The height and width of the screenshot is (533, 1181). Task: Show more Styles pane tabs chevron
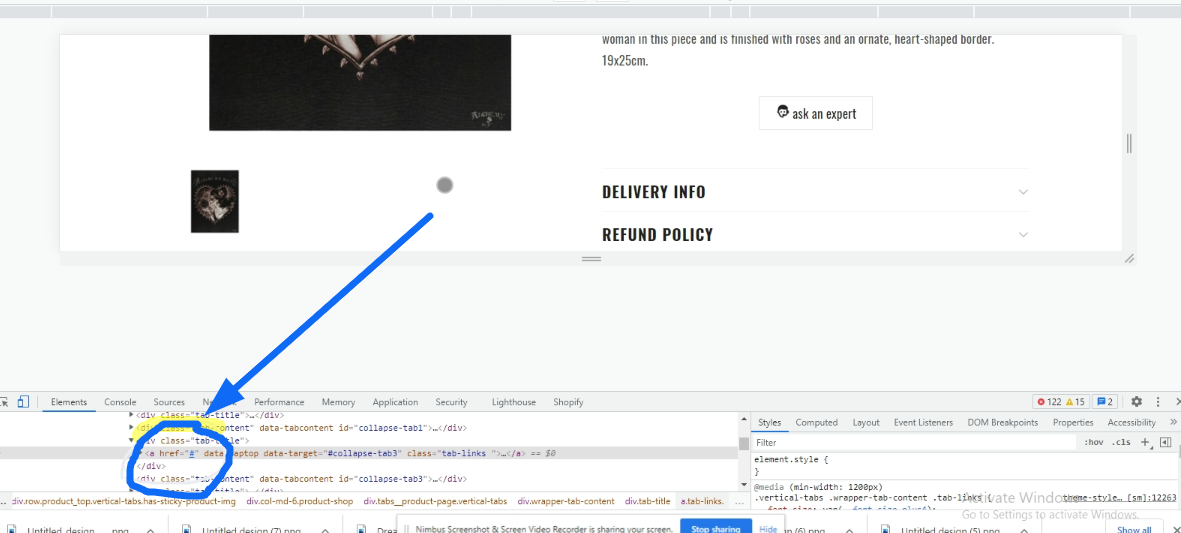(x=1173, y=422)
